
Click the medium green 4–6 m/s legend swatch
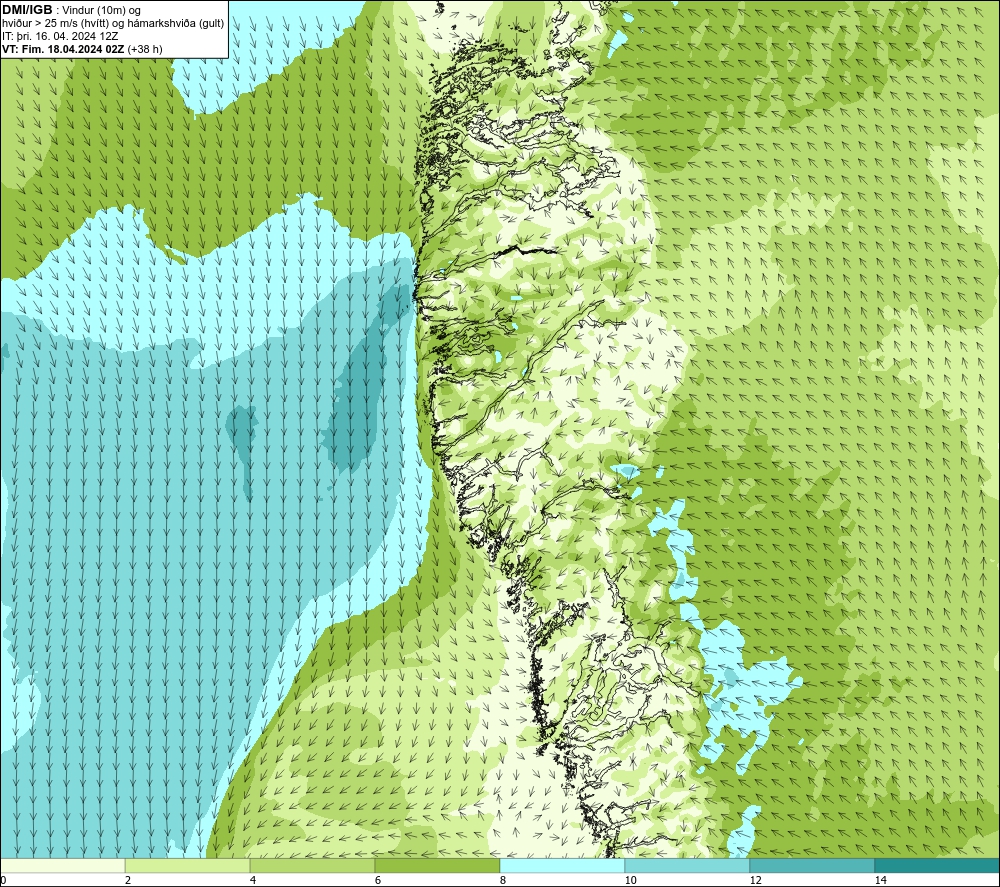pyautogui.click(x=312, y=865)
